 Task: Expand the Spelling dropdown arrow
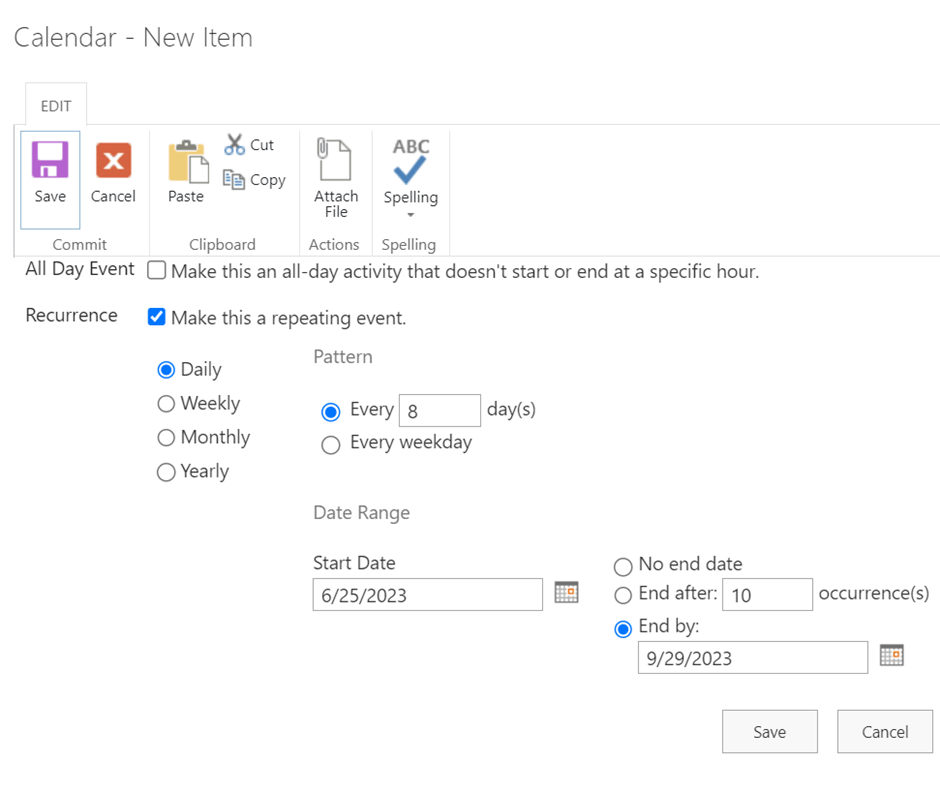pos(411,215)
